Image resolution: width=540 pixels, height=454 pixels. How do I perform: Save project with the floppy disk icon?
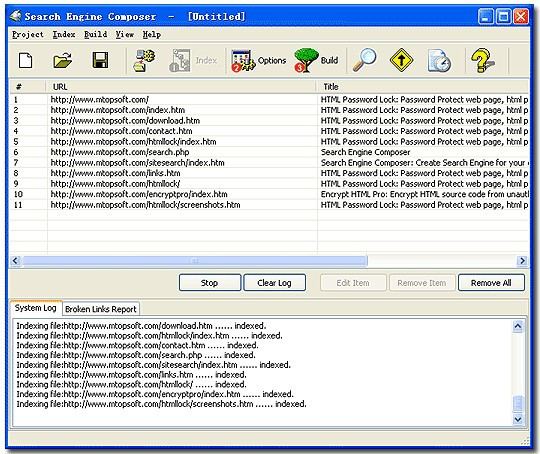pos(100,60)
